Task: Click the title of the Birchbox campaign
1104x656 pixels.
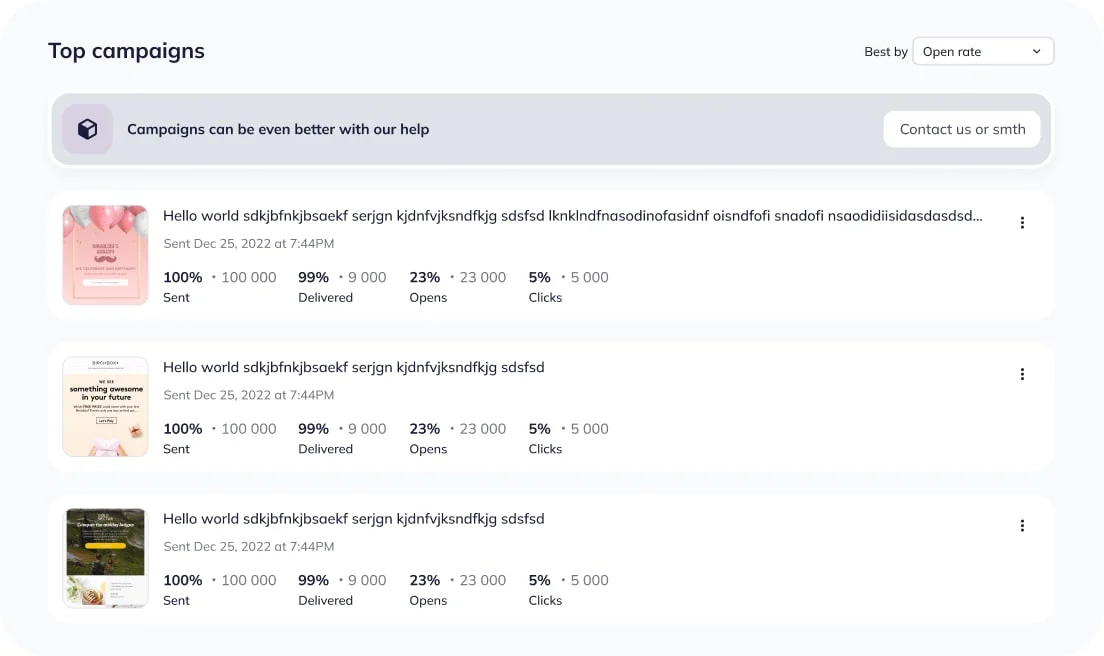Action: click(353, 367)
